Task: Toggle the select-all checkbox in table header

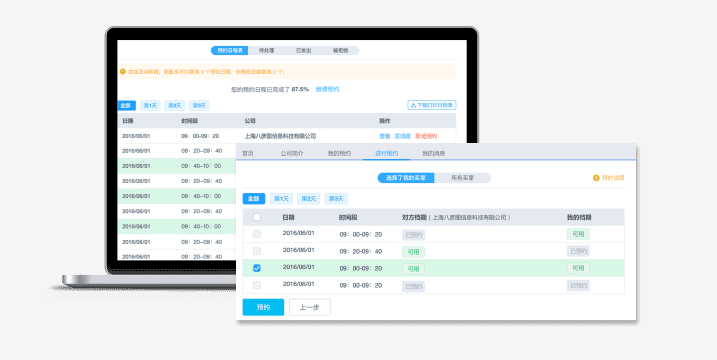Action: [257, 217]
